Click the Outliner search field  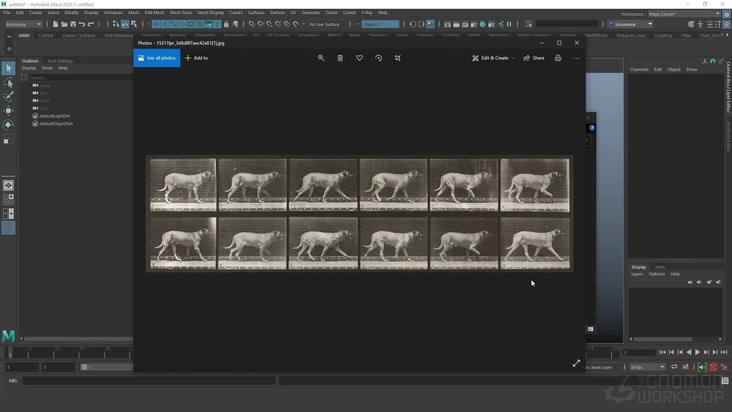pyautogui.click(x=75, y=77)
